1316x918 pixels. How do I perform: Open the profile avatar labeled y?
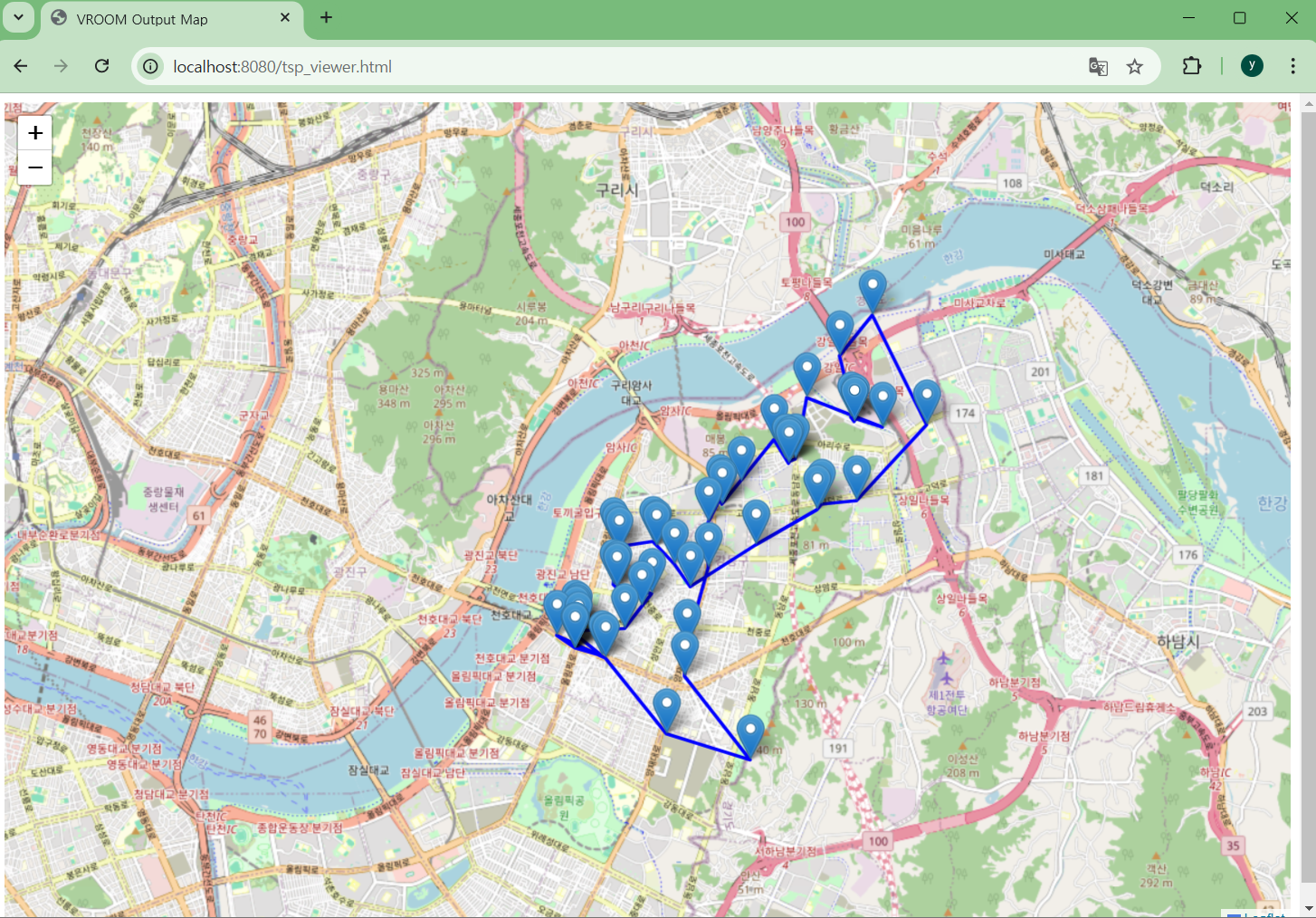pyautogui.click(x=1252, y=65)
